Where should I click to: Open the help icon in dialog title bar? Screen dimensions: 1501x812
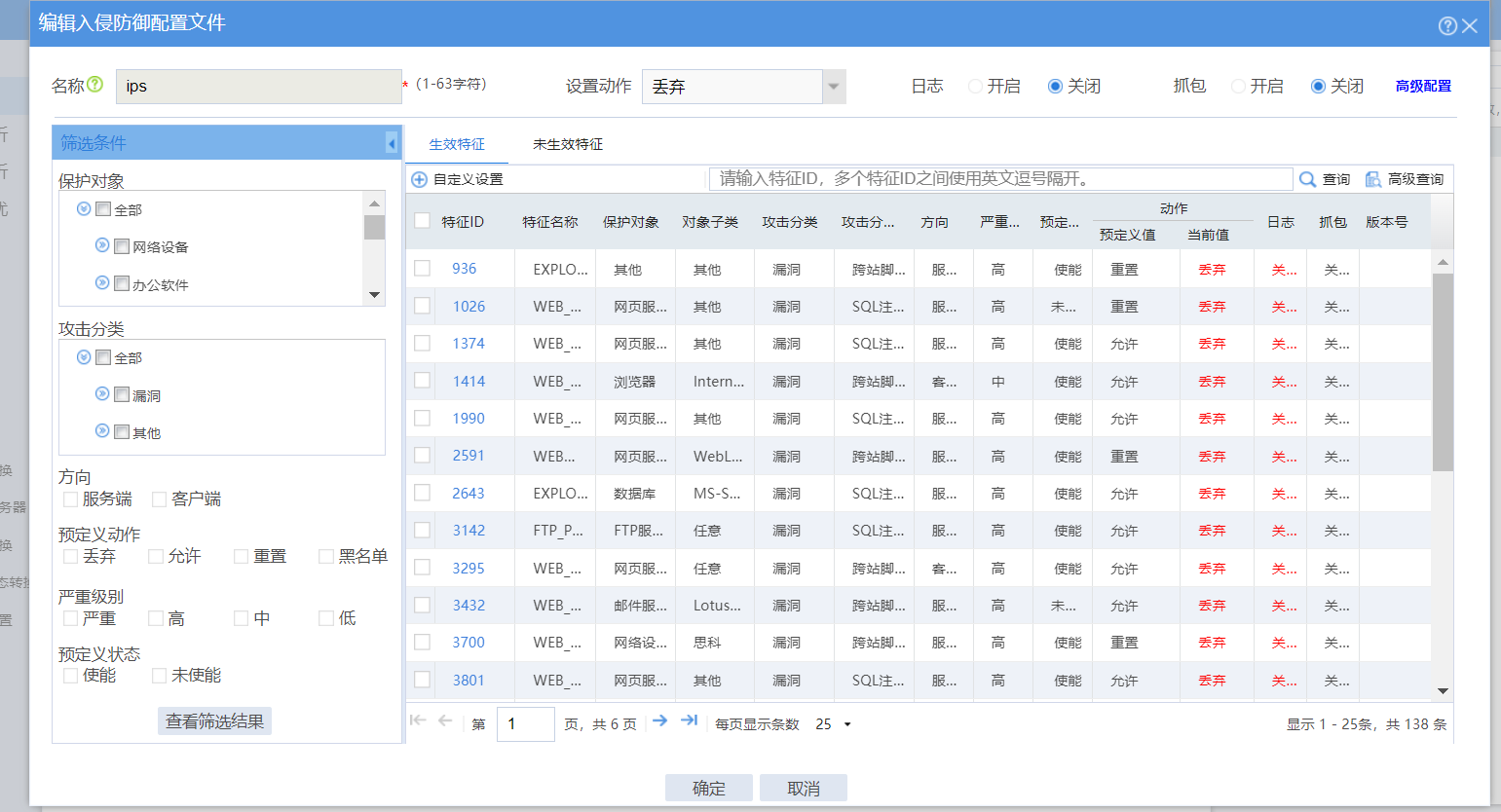(x=1447, y=25)
